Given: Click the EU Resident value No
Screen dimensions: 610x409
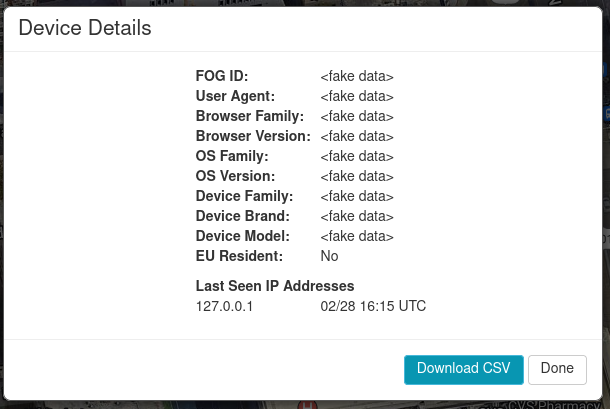Looking at the screenshot, I should (x=330, y=256).
